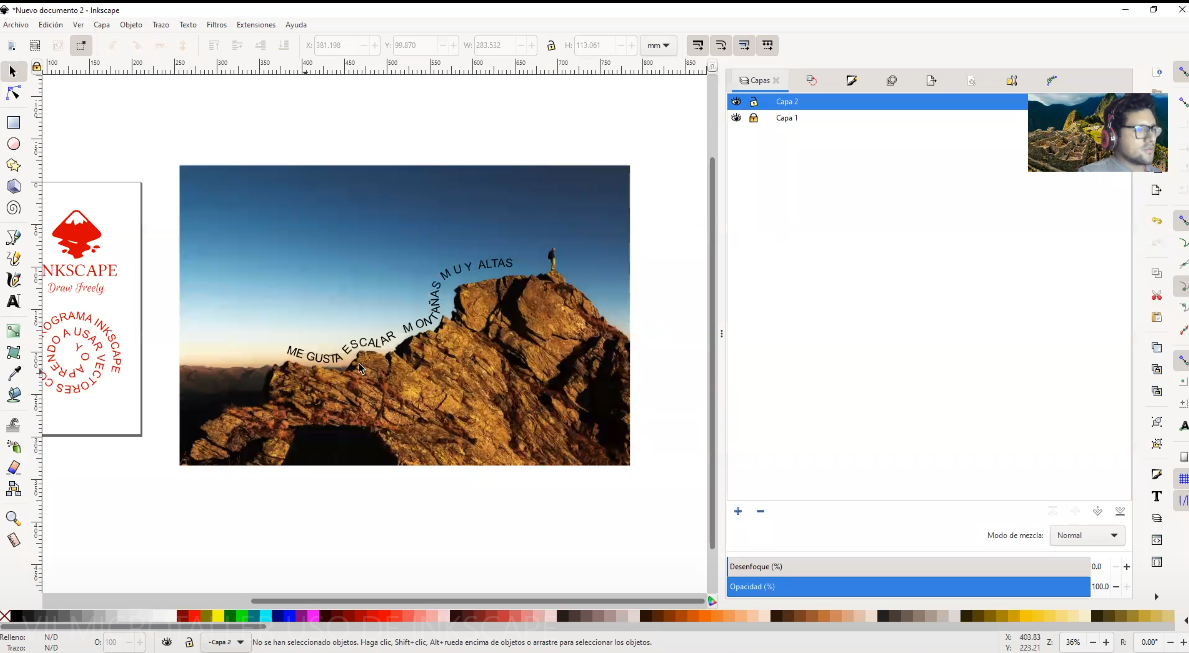Open the Modo de mezcla dropdown

[1087, 535]
